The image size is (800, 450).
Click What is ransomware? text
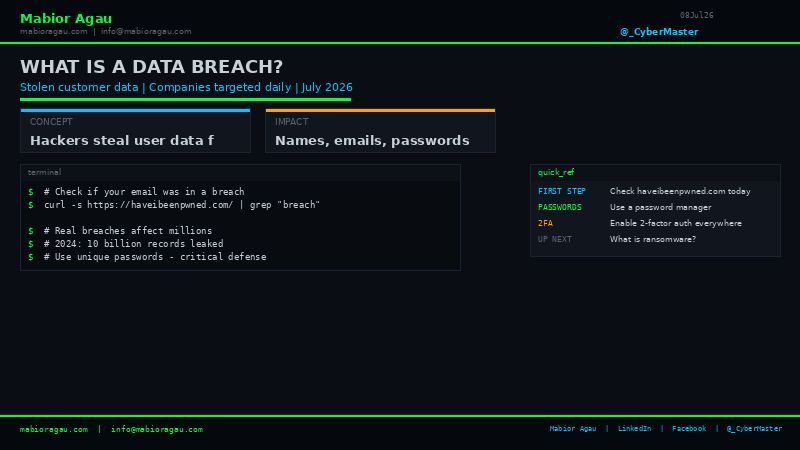click(653, 239)
